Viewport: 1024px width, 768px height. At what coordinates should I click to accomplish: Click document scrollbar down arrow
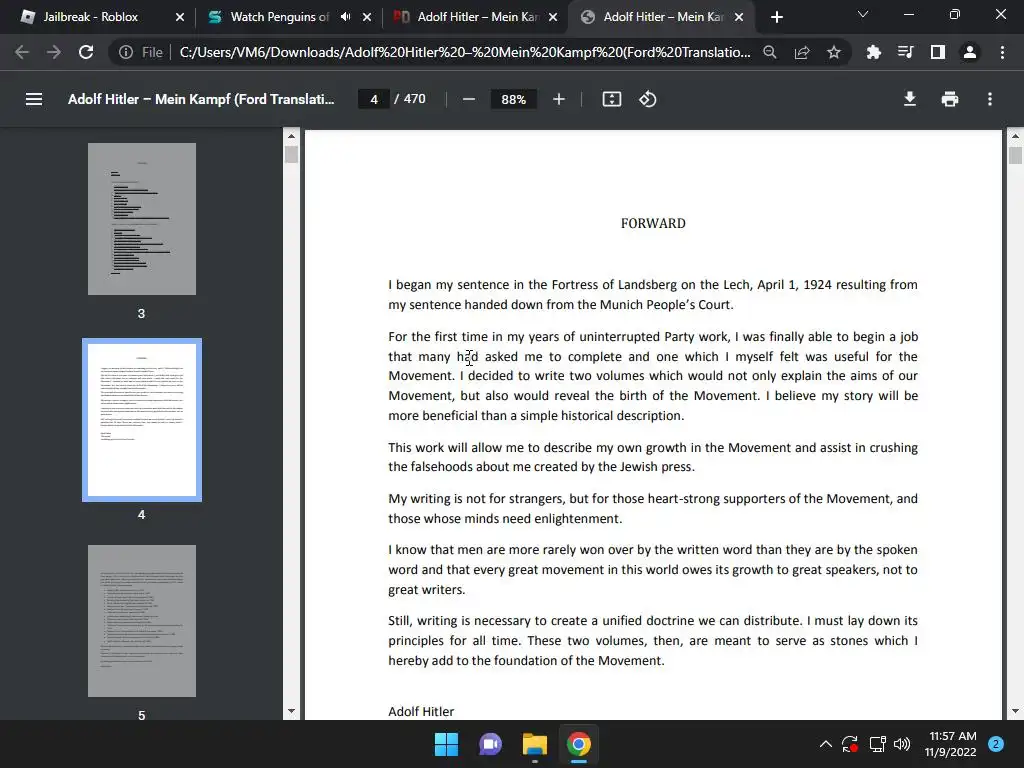point(1015,711)
